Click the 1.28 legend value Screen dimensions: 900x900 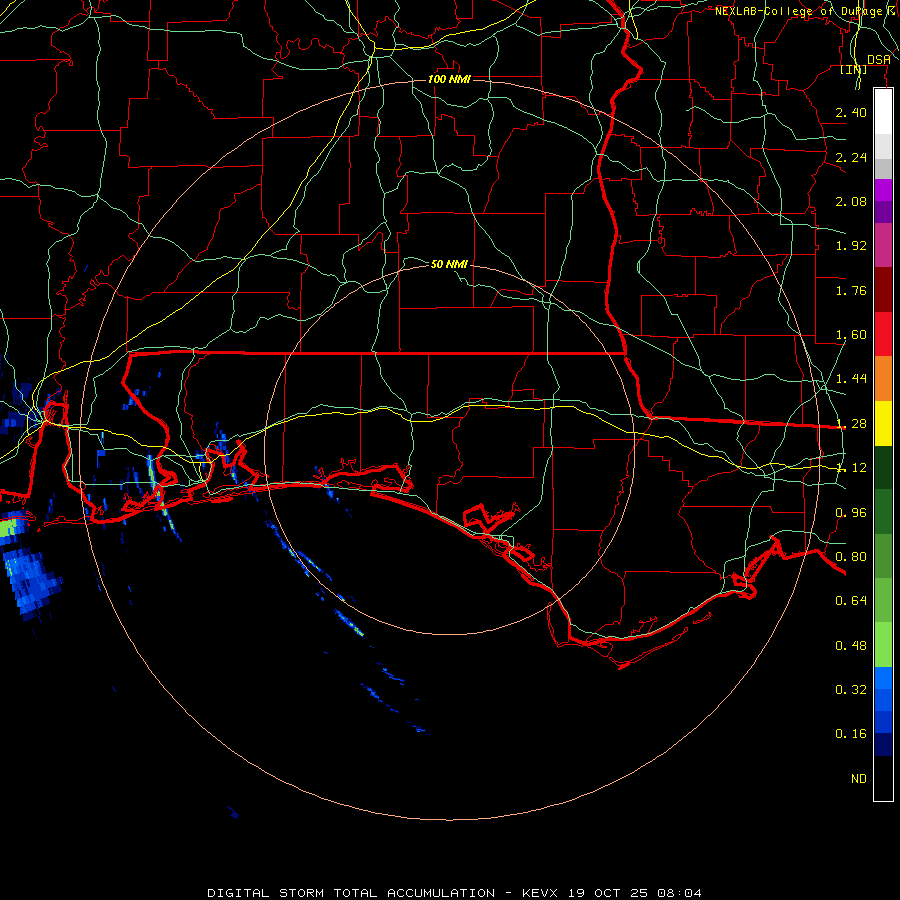tap(851, 424)
